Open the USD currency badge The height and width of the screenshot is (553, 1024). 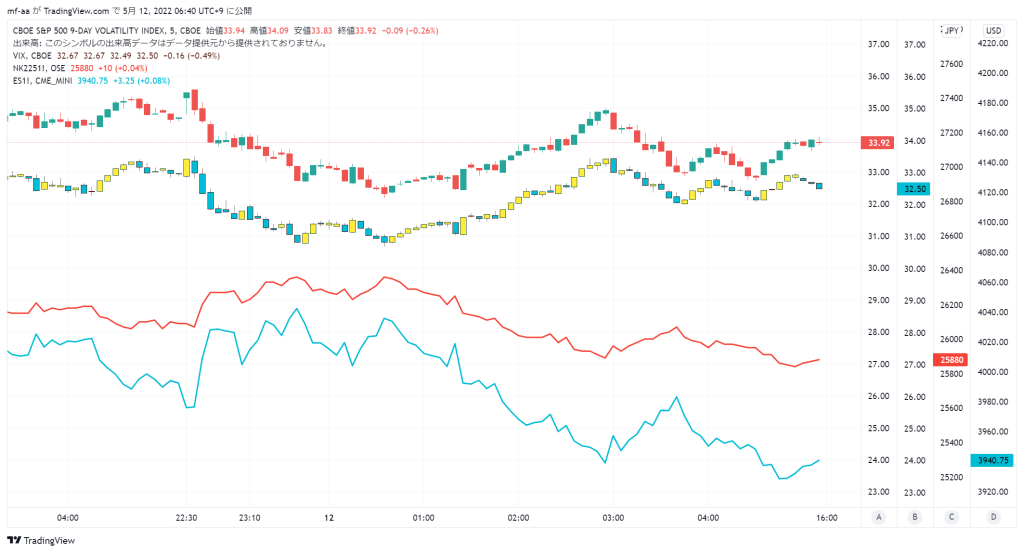993,30
